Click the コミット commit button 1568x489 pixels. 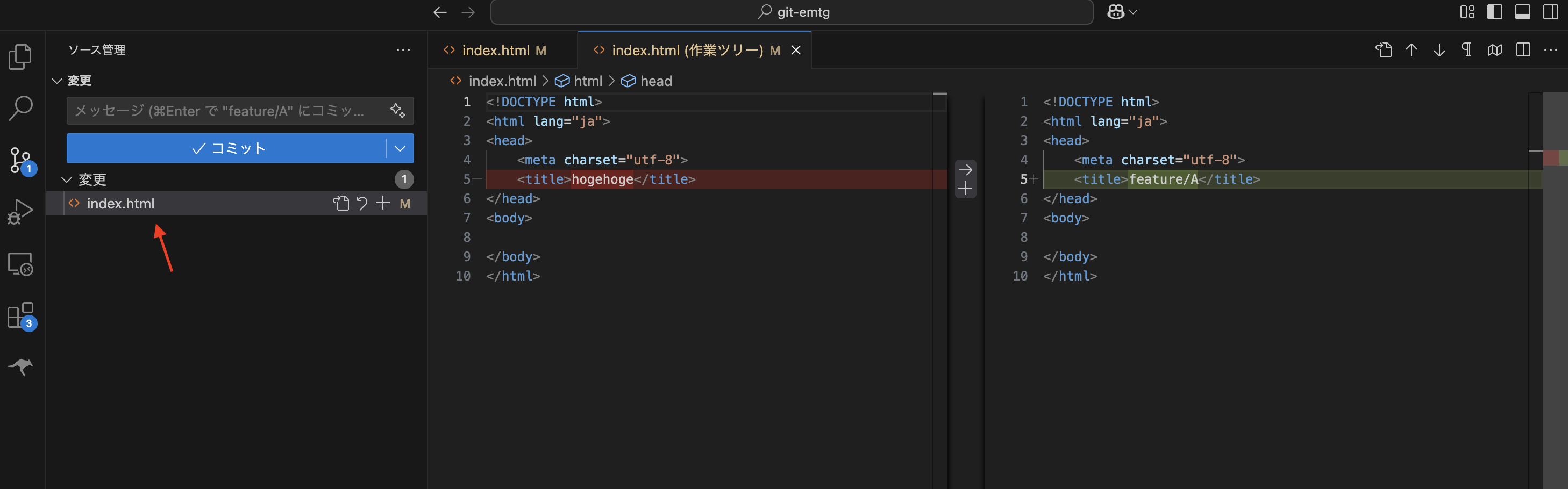(x=226, y=148)
